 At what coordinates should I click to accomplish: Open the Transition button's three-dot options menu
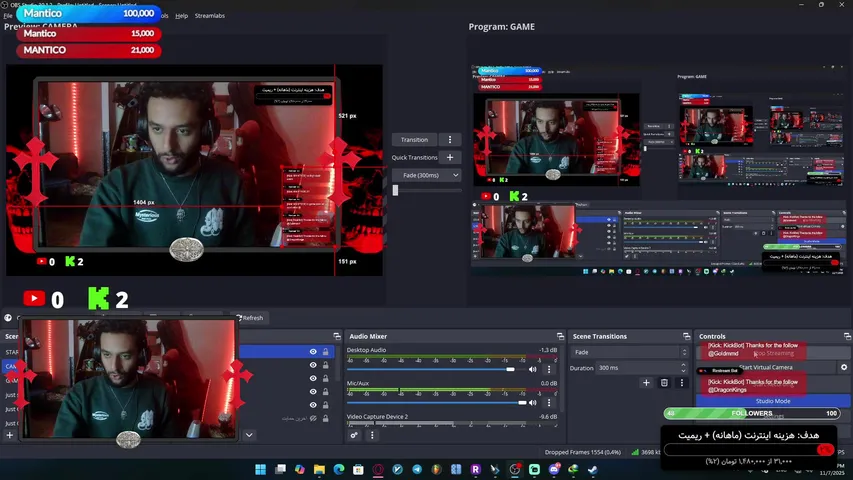coord(450,140)
